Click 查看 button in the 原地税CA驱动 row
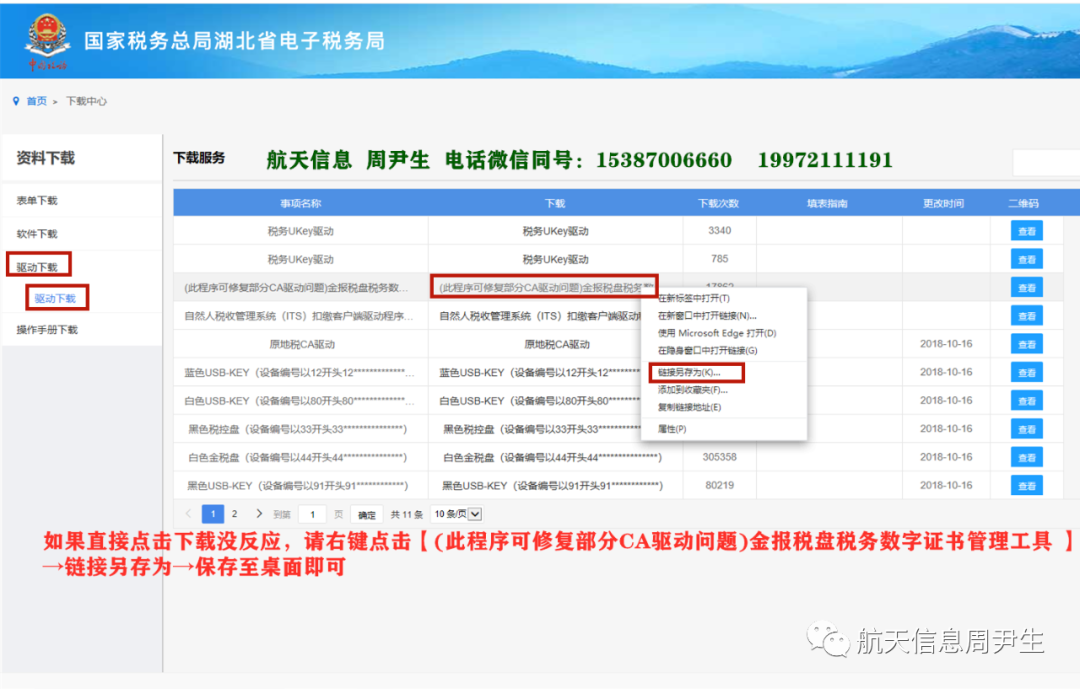The width and height of the screenshot is (1080, 689). (x=1026, y=344)
